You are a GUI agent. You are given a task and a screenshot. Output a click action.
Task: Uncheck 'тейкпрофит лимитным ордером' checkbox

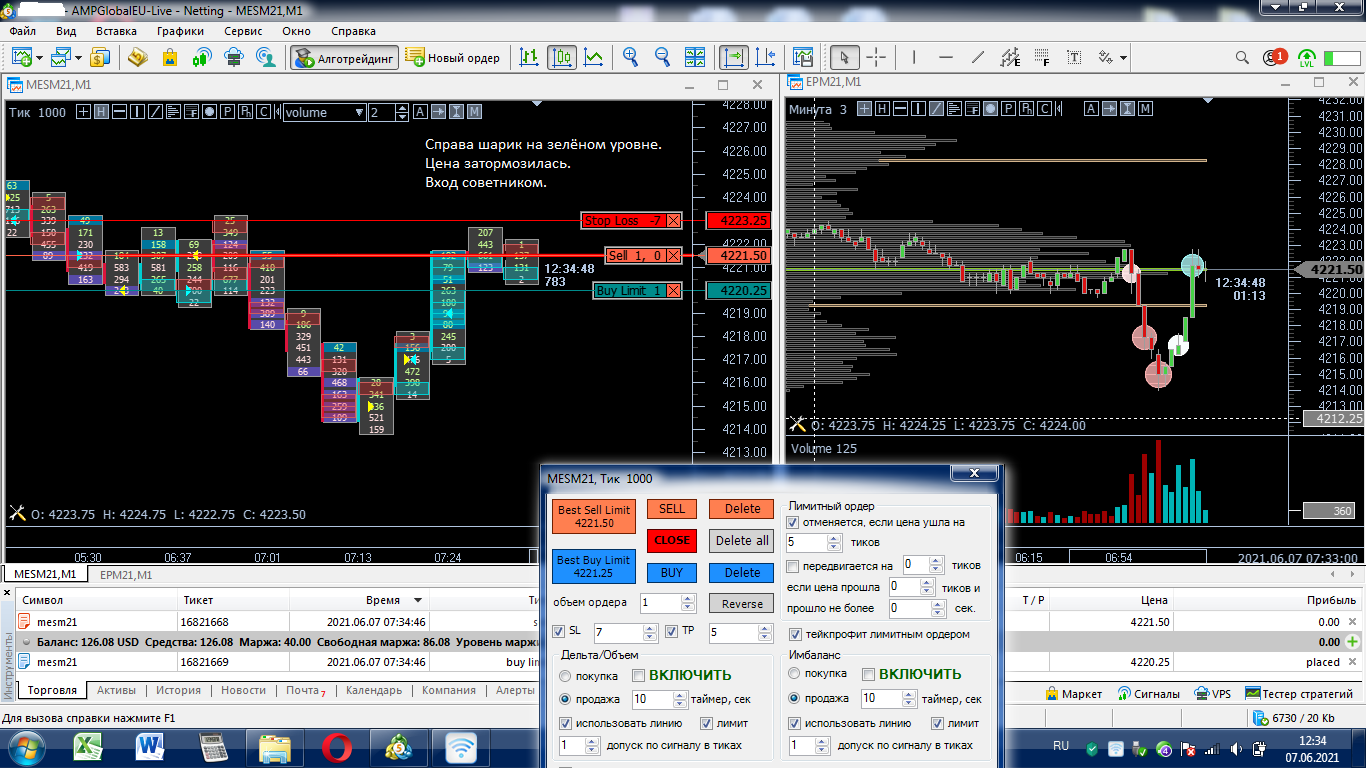(x=796, y=634)
